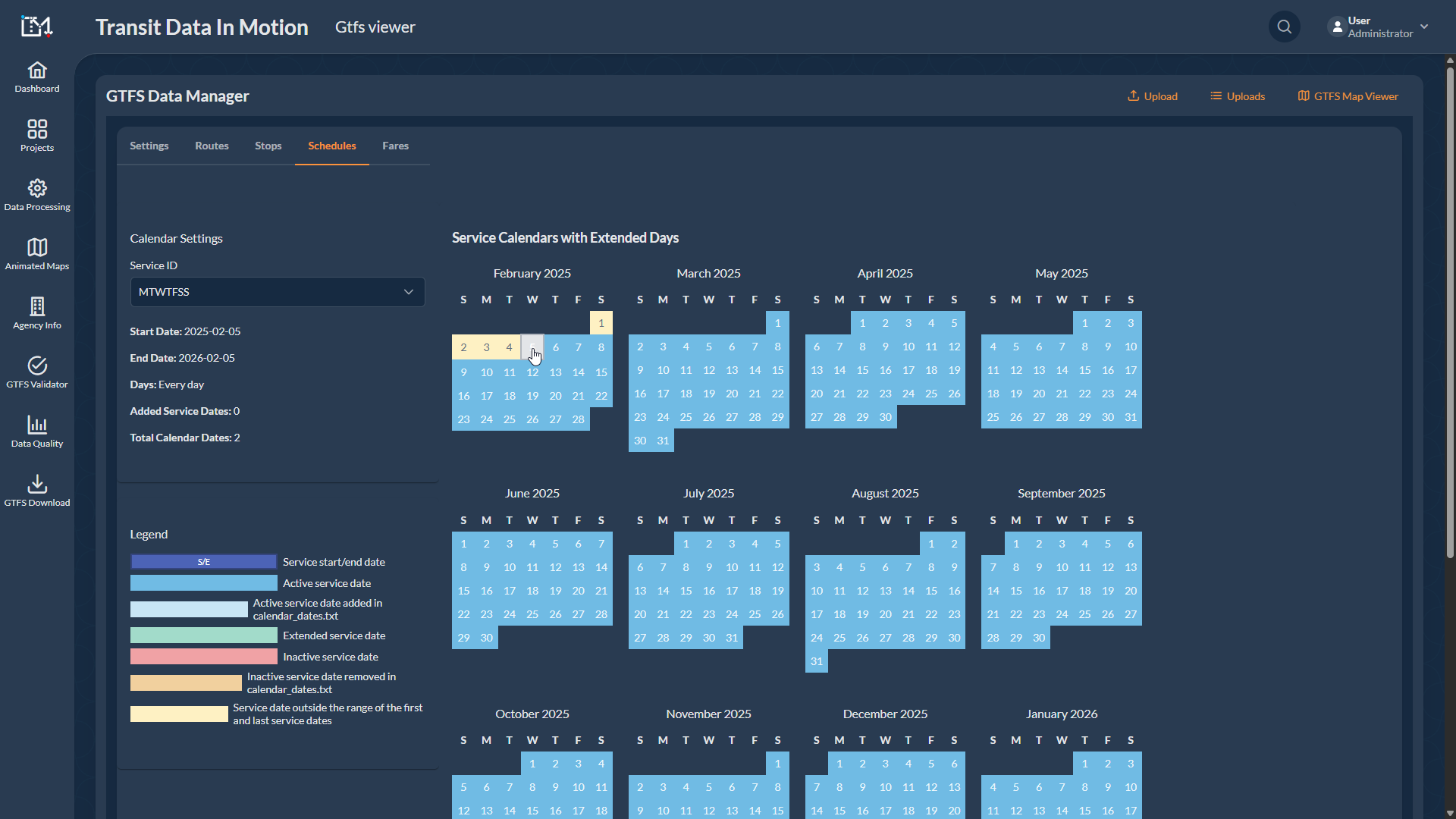The height and width of the screenshot is (819, 1456).
Task: Click the Upload button
Action: tap(1152, 96)
